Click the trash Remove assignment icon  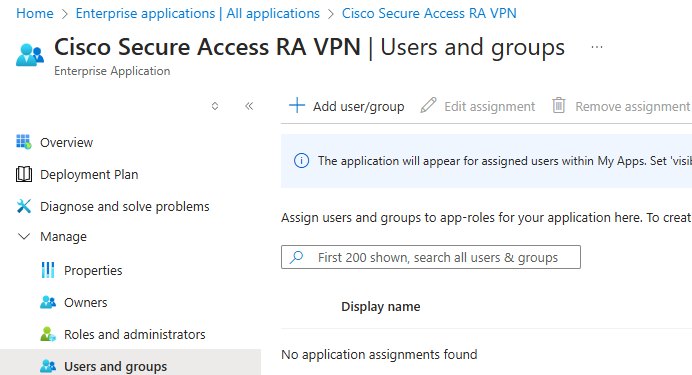pyautogui.click(x=559, y=105)
